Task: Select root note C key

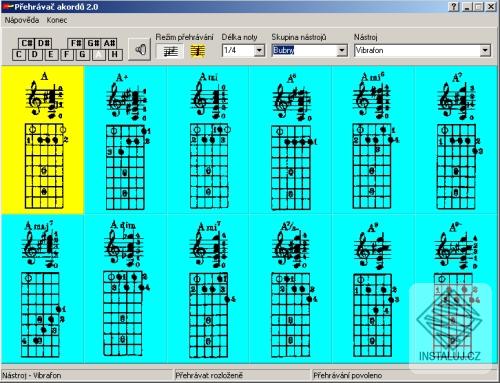Action: click(x=19, y=54)
